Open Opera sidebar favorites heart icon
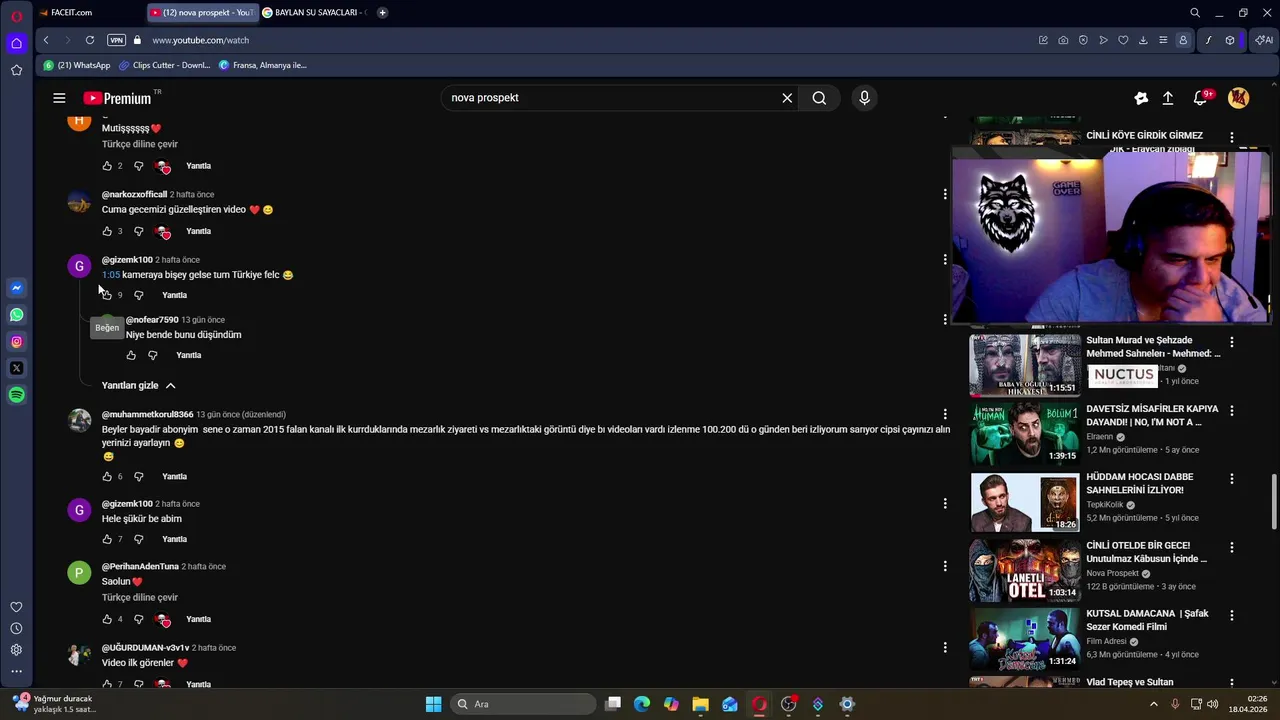This screenshot has height=720, width=1280. 16,607
